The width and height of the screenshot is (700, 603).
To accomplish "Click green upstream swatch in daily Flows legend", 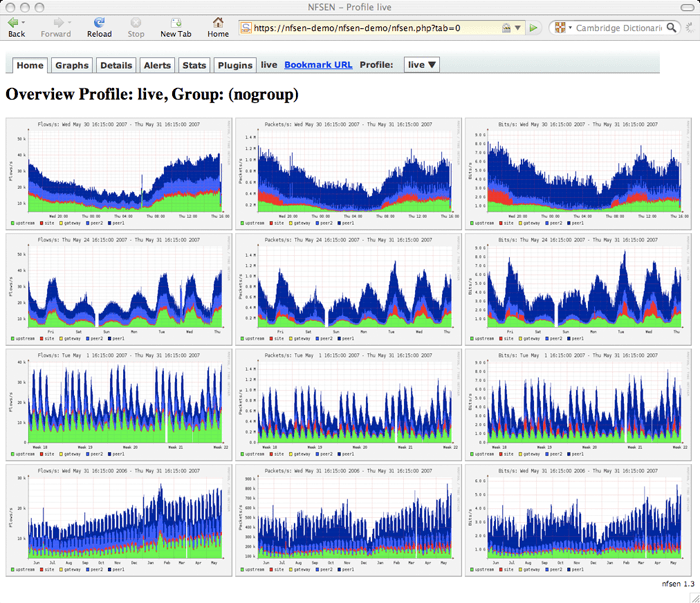I will coord(12,223).
